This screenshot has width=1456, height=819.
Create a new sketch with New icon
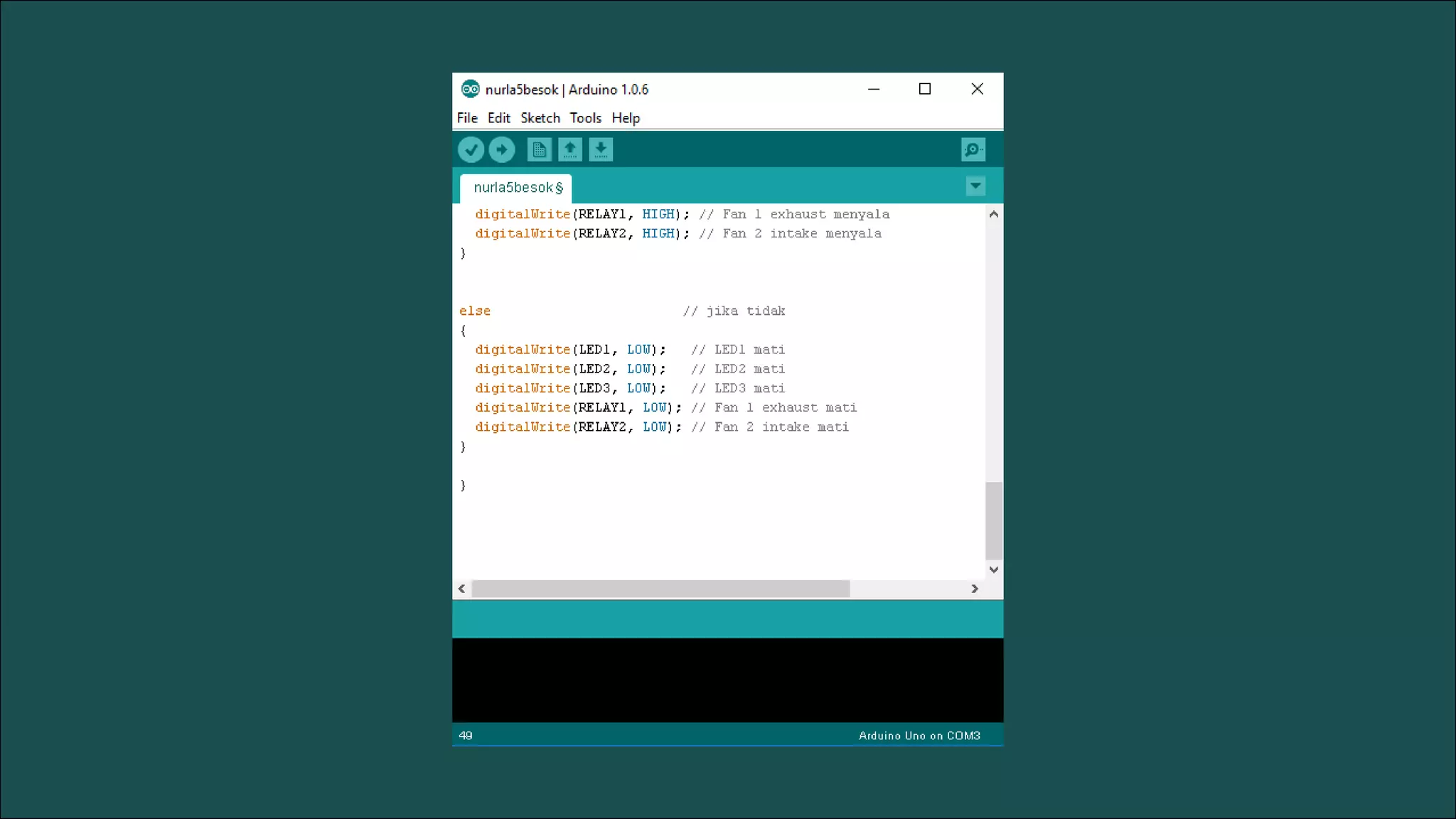(539, 149)
